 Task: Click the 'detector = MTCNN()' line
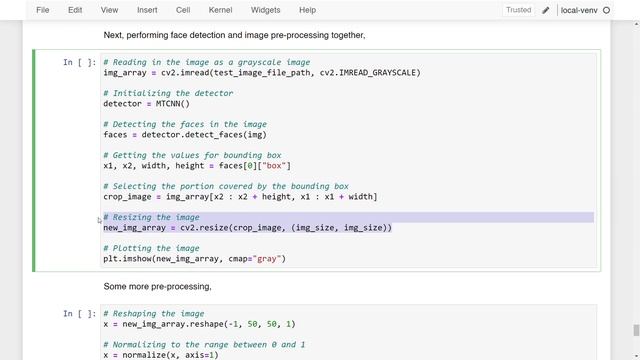tap(147, 104)
